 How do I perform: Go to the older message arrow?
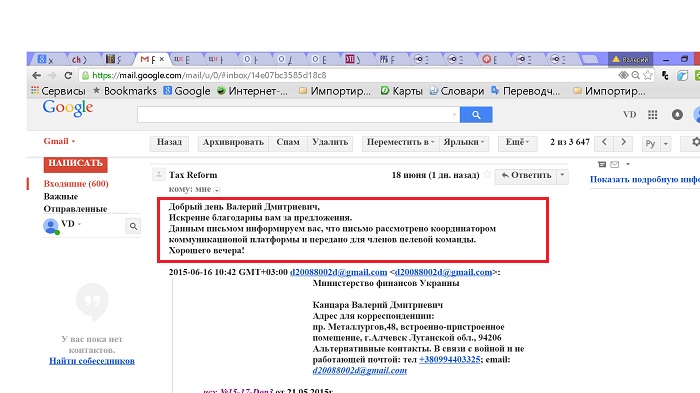[x=623, y=142]
